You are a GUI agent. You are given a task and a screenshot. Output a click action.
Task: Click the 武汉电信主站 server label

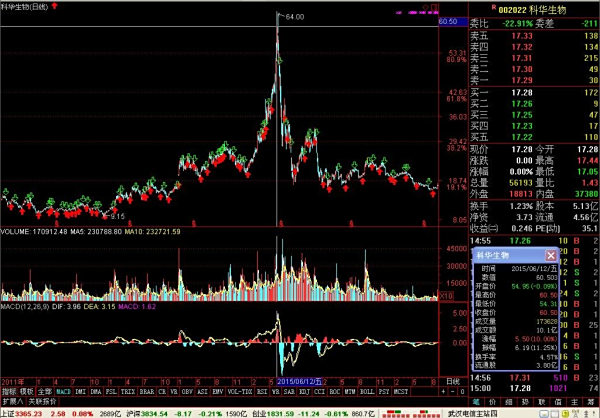coord(472,414)
